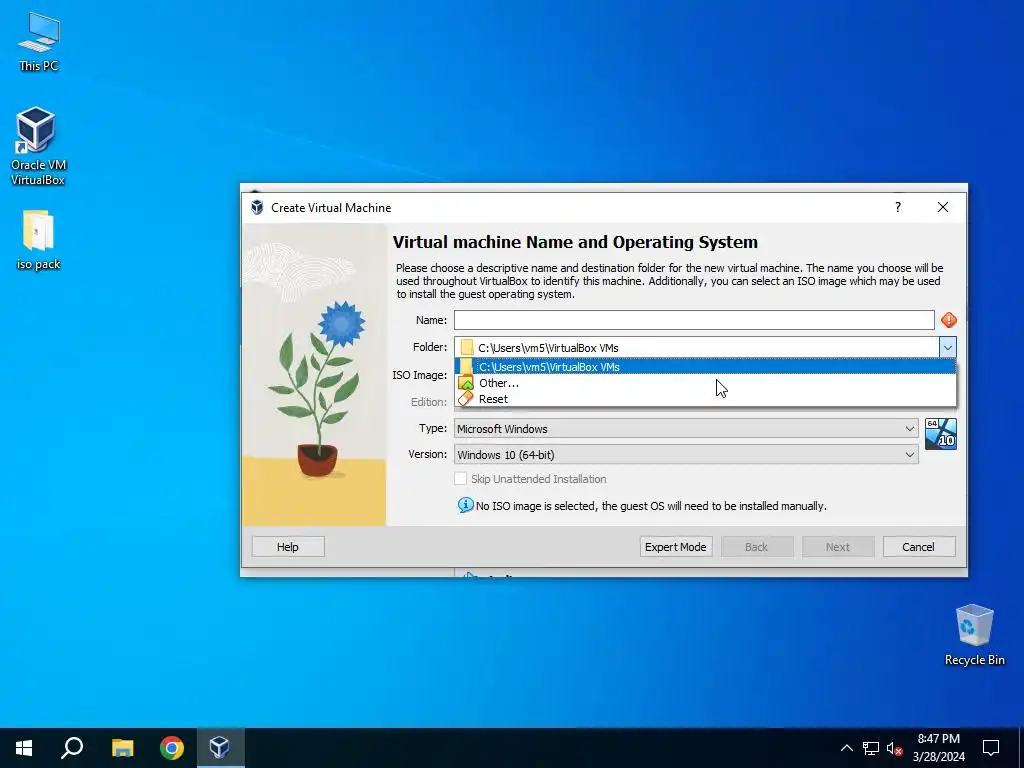Launch Google Chrome from taskbar
The image size is (1024, 768).
coord(172,748)
